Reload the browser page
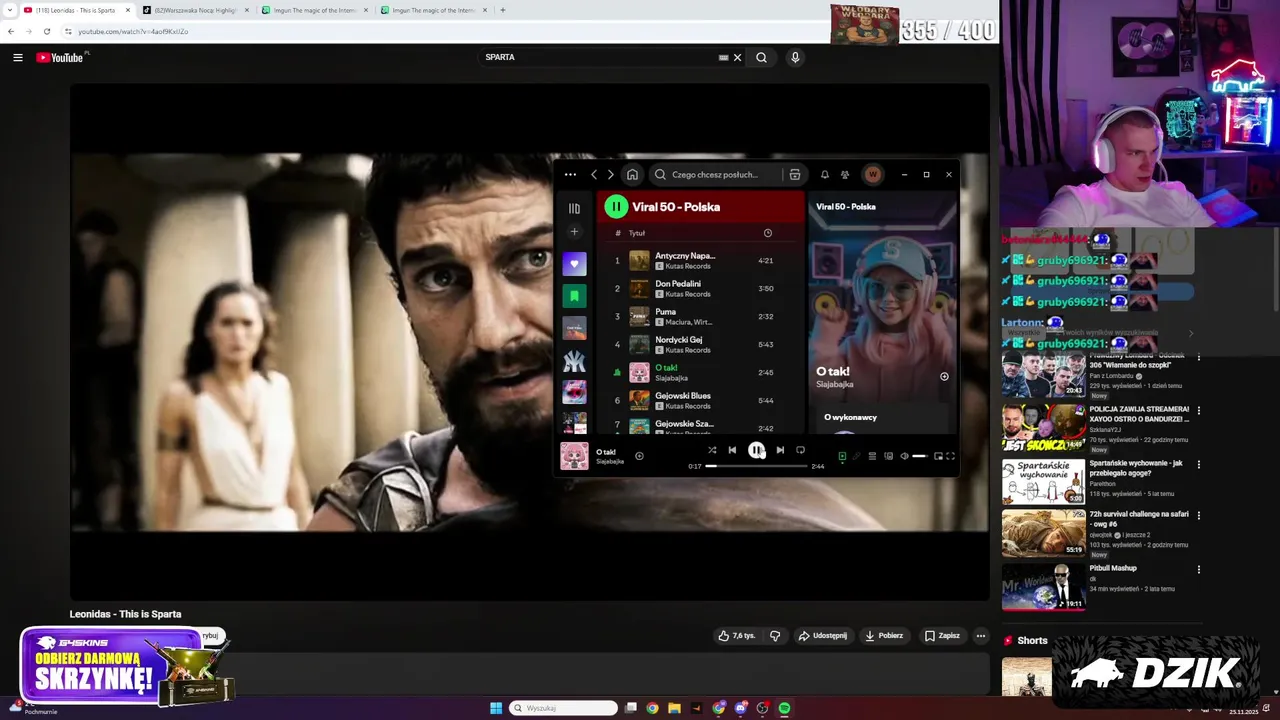This screenshot has height=720, width=1280. point(46,31)
